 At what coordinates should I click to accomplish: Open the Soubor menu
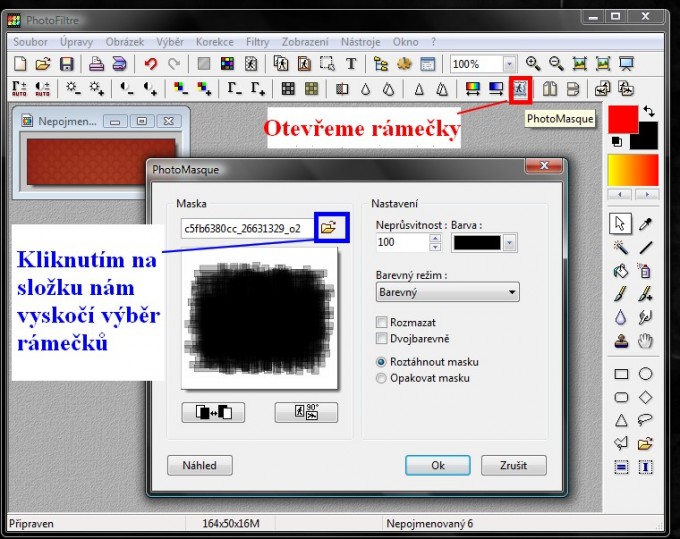click(x=30, y=42)
